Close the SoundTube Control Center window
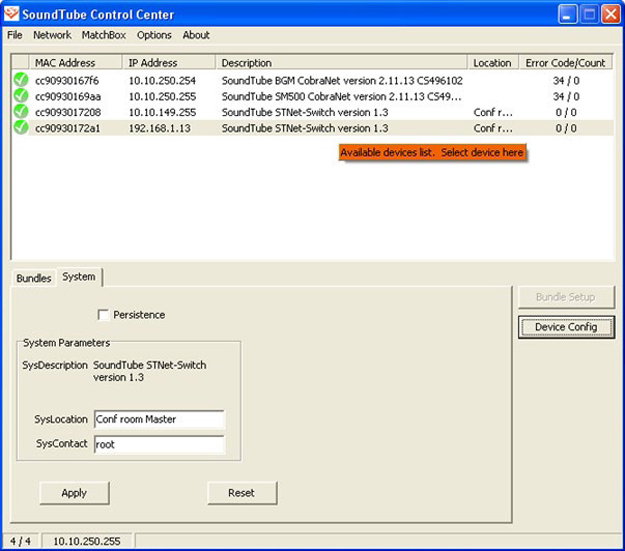The image size is (625, 551). pos(611,14)
